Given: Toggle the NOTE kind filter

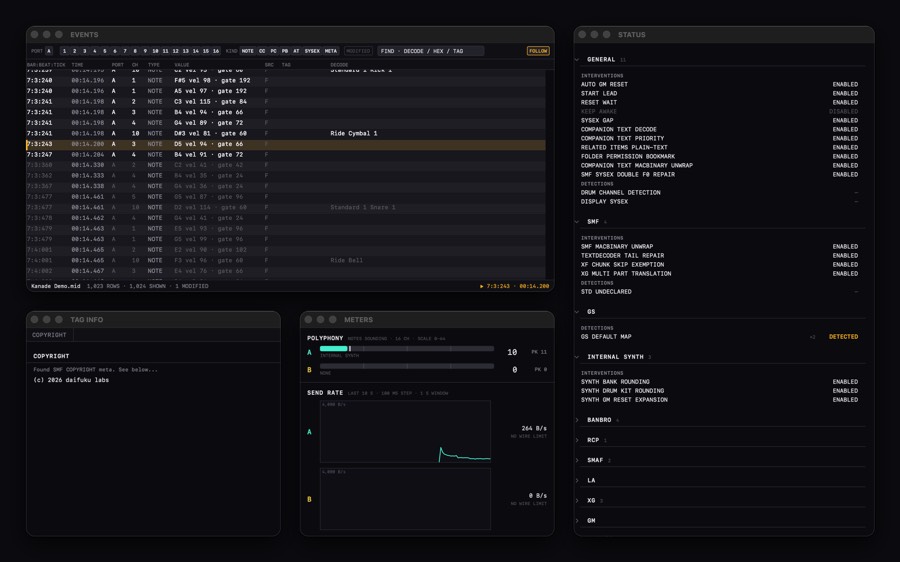Looking at the screenshot, I should pyautogui.click(x=247, y=51).
